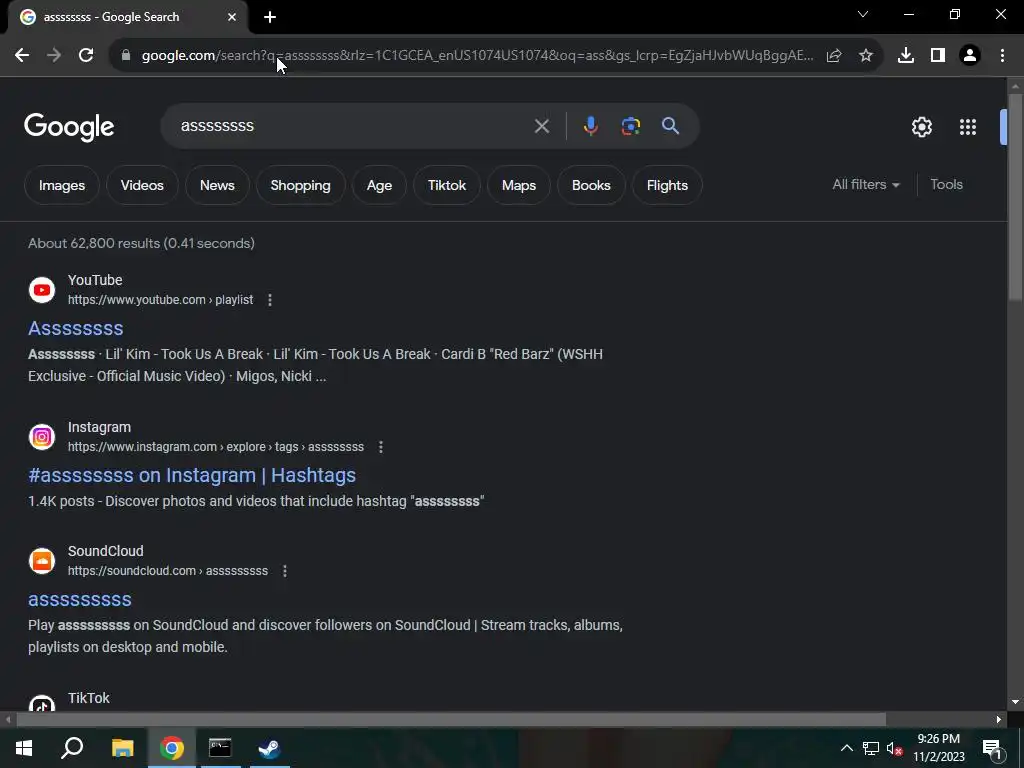1024x768 pixels.
Task: Open Chrome downloads
Action: click(x=906, y=56)
